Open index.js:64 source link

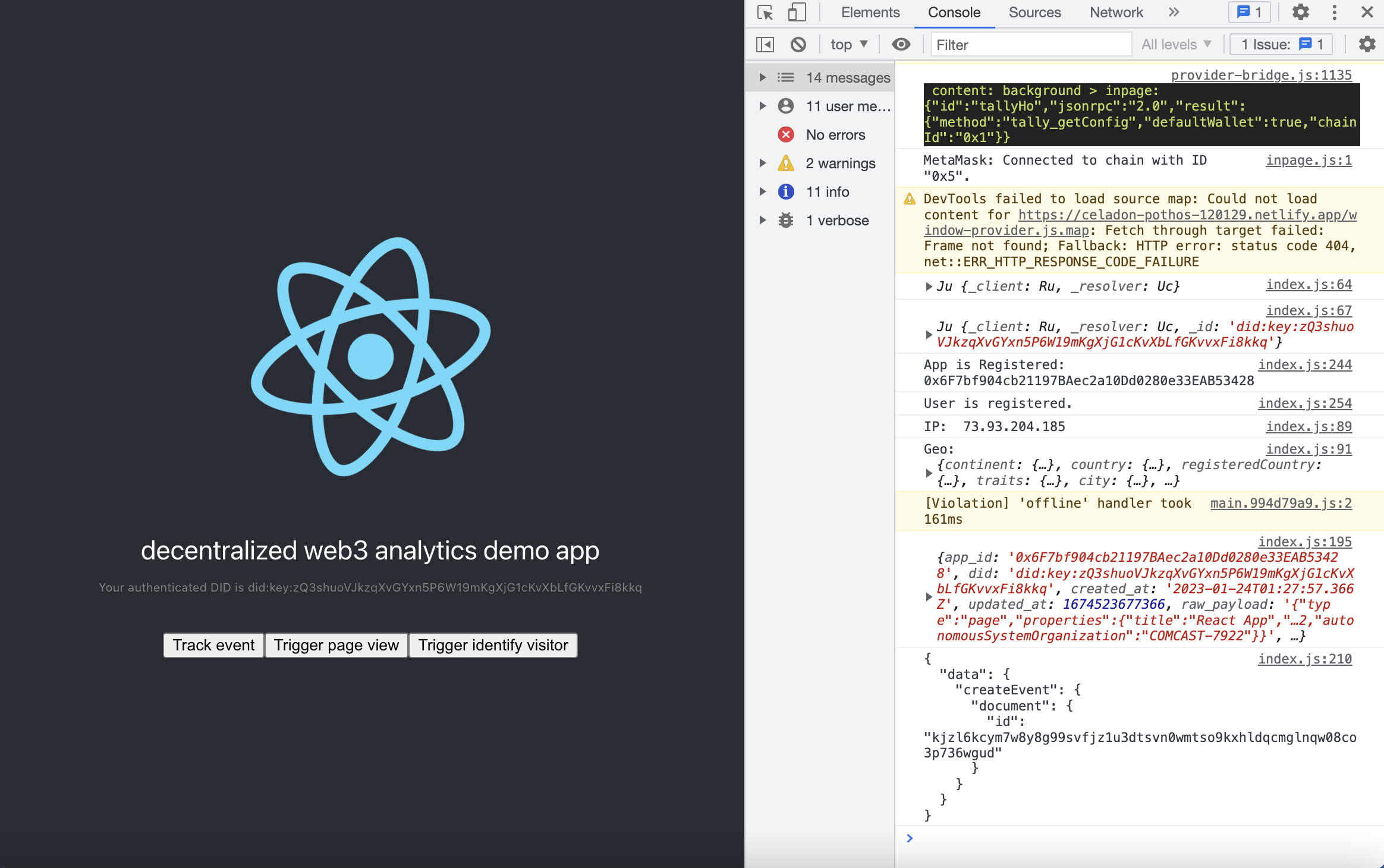pyautogui.click(x=1309, y=285)
